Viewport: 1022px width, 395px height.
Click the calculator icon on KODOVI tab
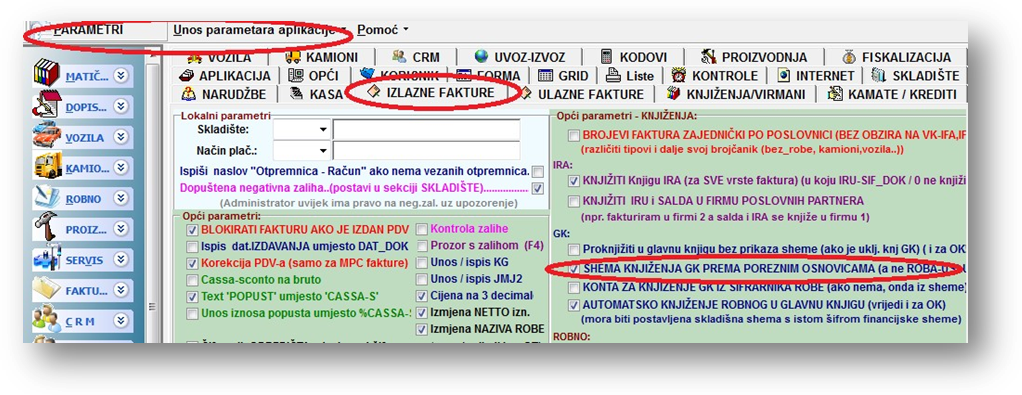coord(606,57)
